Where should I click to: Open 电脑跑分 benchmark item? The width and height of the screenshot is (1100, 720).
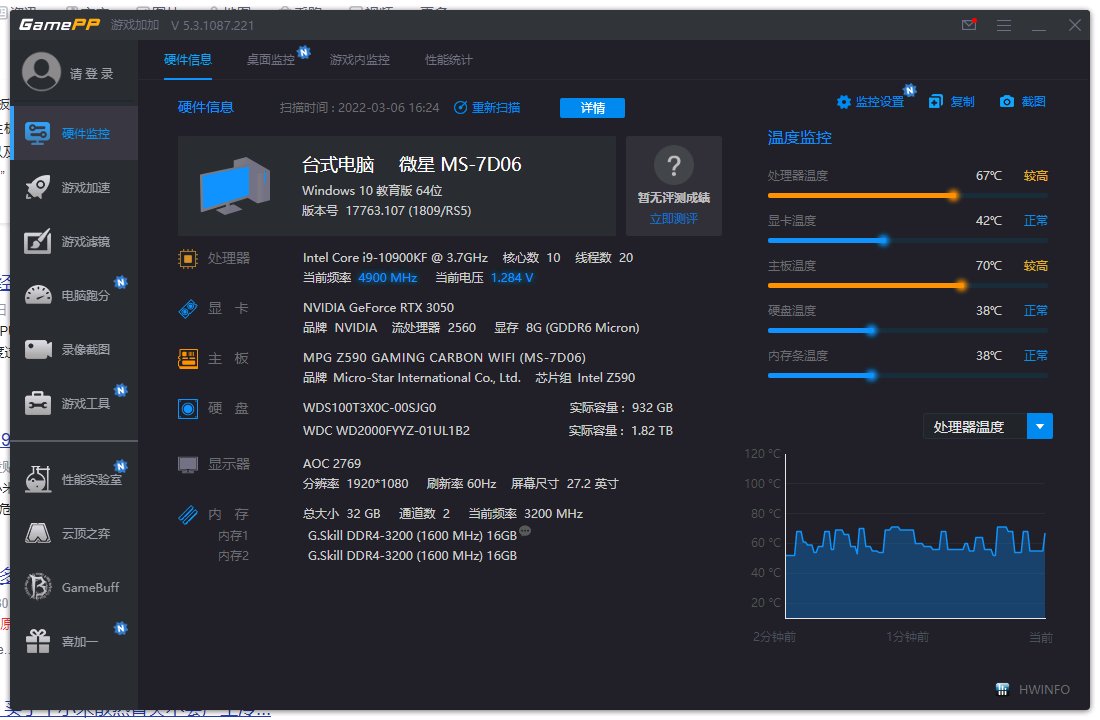[x=74, y=295]
